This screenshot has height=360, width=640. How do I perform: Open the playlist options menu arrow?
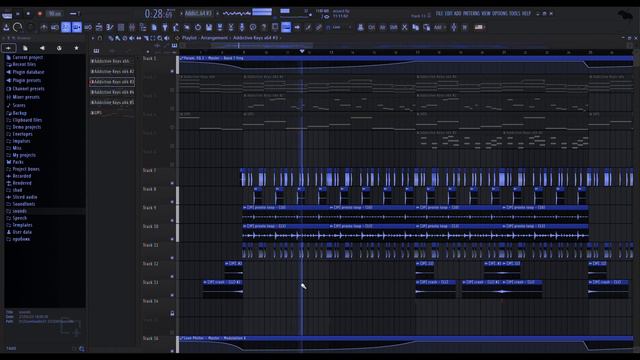[93, 38]
